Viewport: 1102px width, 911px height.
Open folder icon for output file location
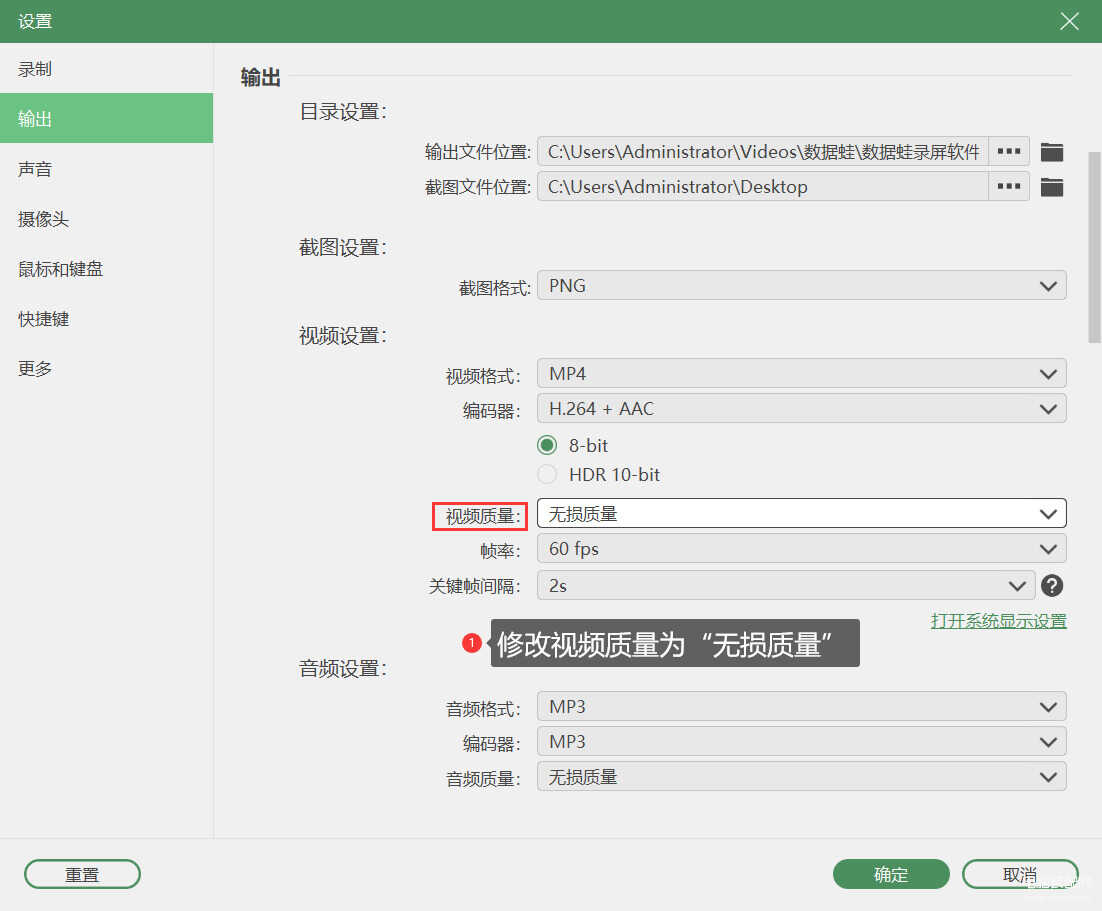[1051, 152]
